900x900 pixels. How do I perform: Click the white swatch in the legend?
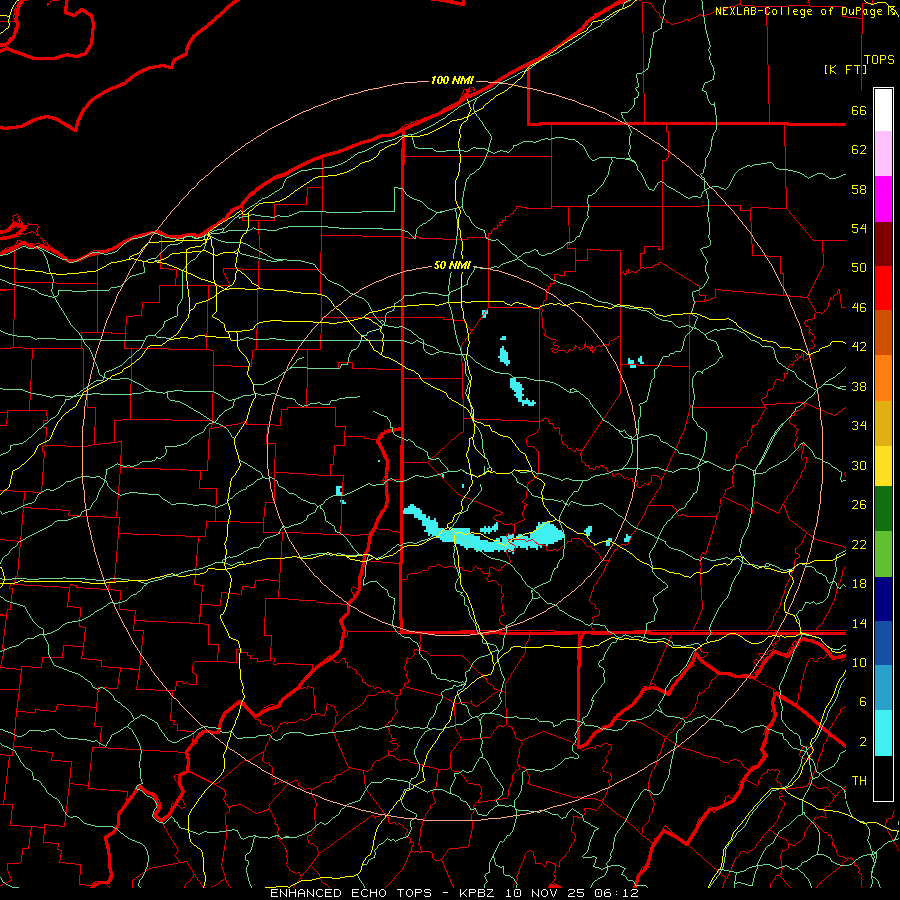pyautogui.click(x=883, y=110)
